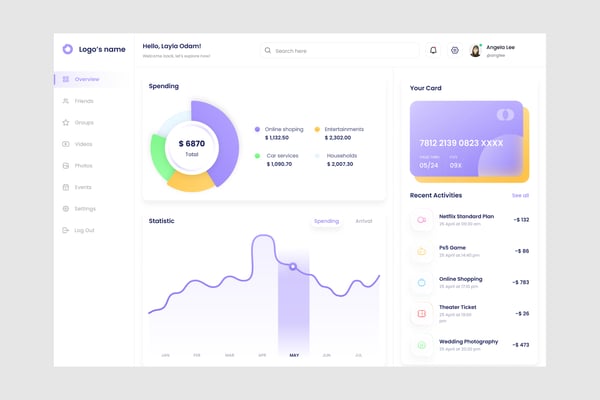The height and width of the screenshot is (400, 600).
Task: Click the Theater Ticket activity icon
Action: [422, 313]
